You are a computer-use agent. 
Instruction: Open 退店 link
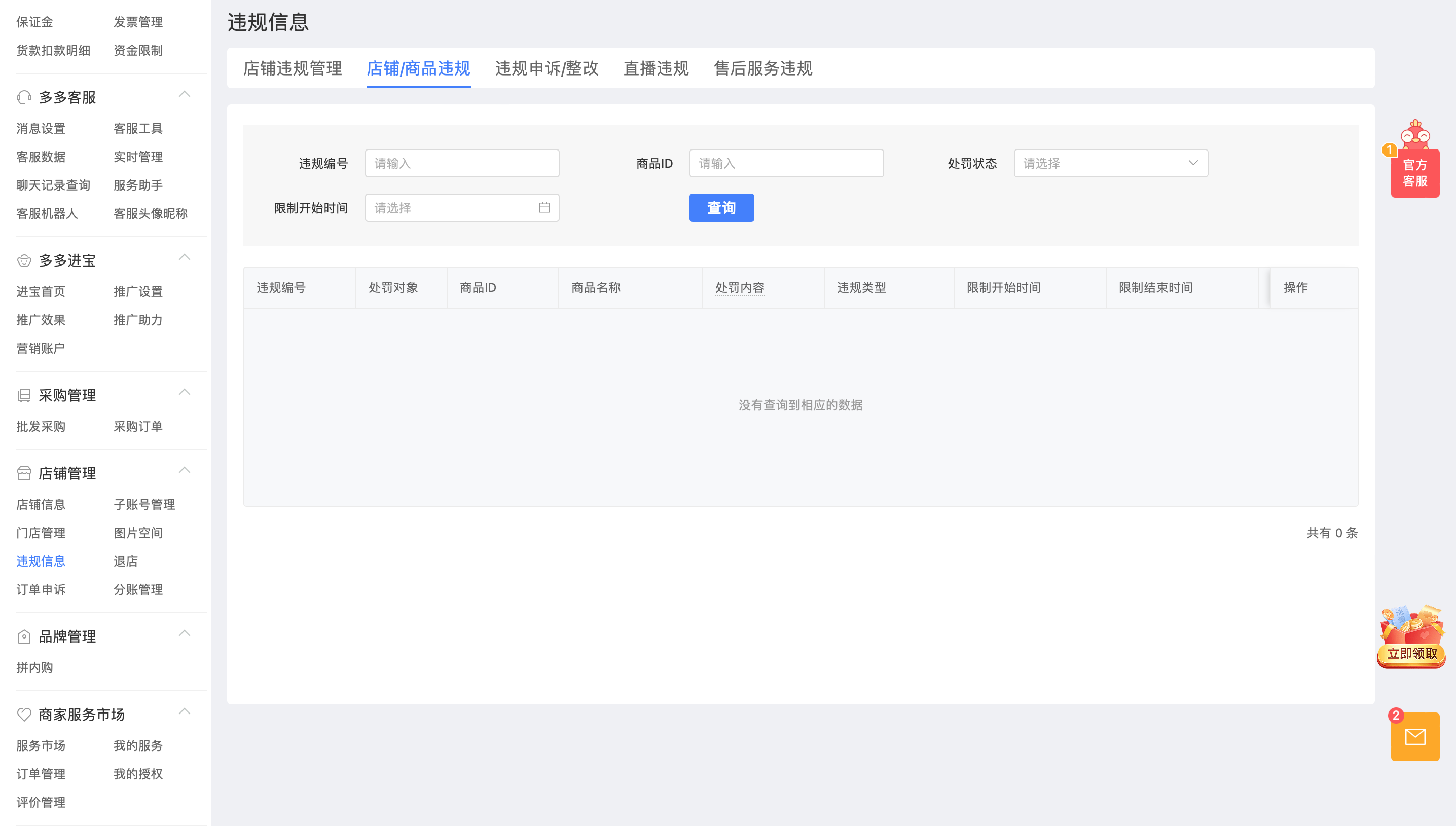click(125, 561)
